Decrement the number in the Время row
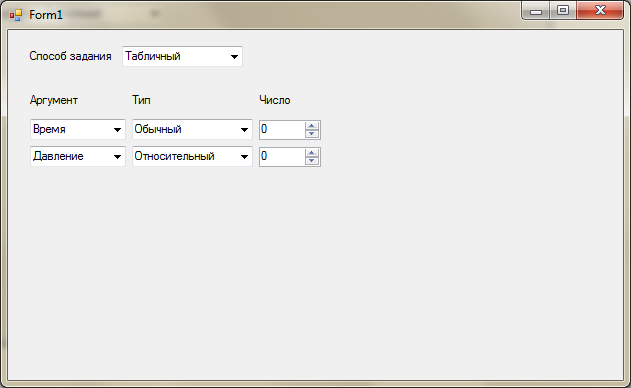This screenshot has height=388, width=631. (x=312, y=134)
